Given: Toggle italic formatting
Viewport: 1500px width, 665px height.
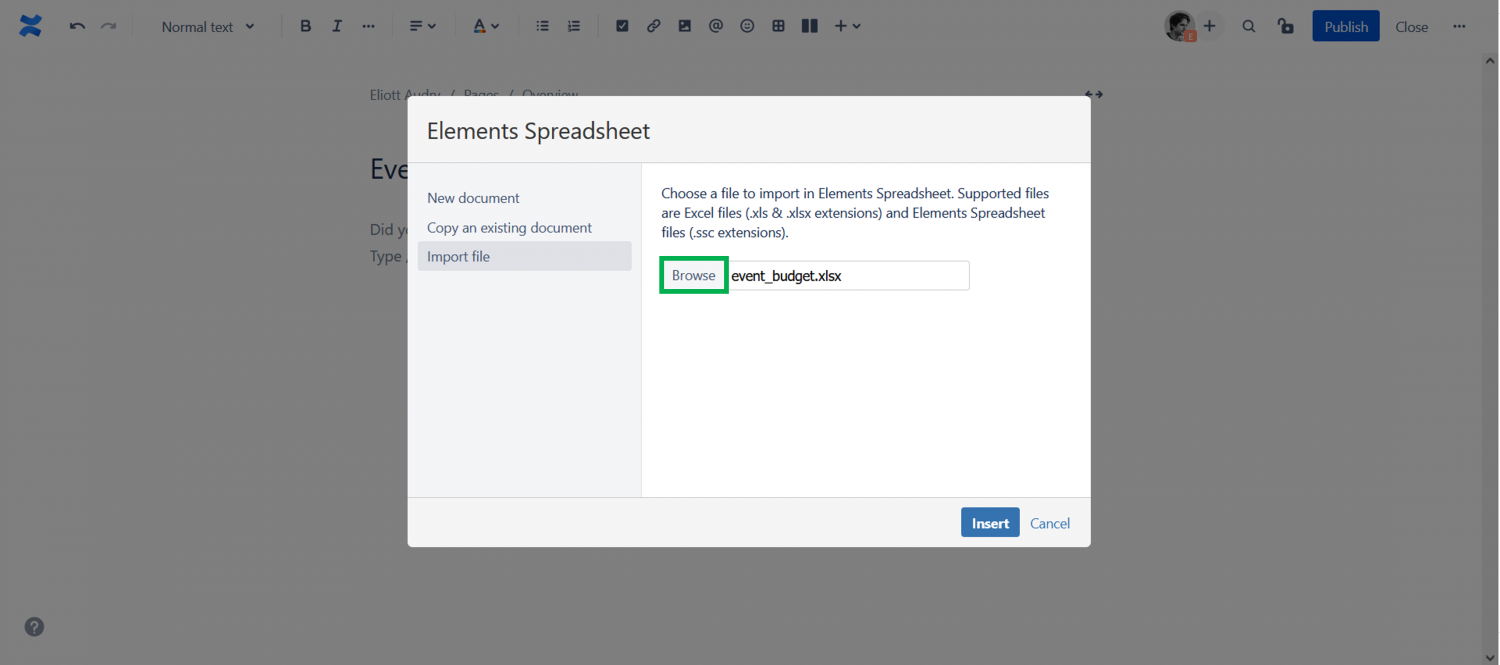Looking at the screenshot, I should pos(337,27).
